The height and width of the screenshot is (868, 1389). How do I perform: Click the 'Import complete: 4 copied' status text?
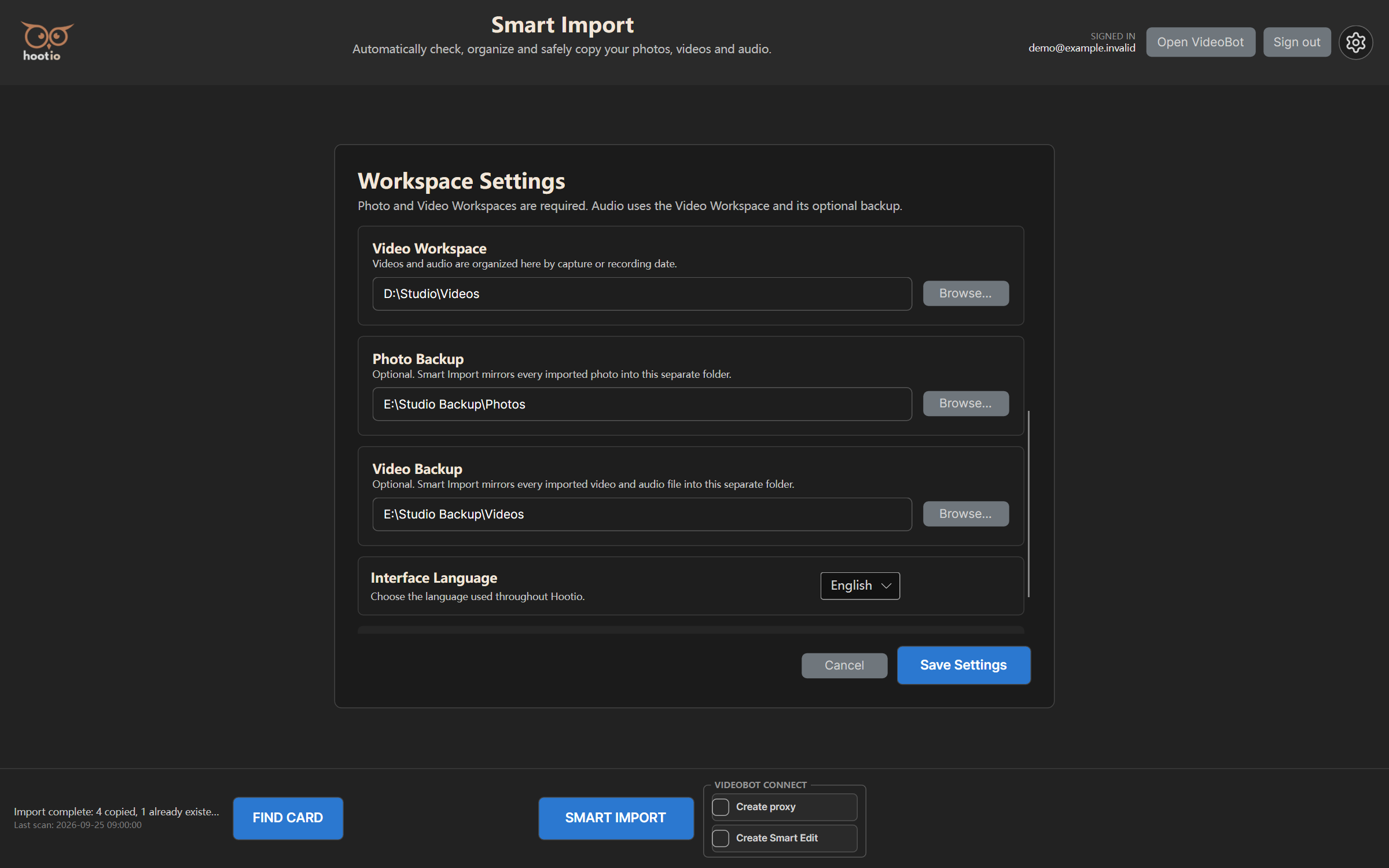tap(116, 811)
